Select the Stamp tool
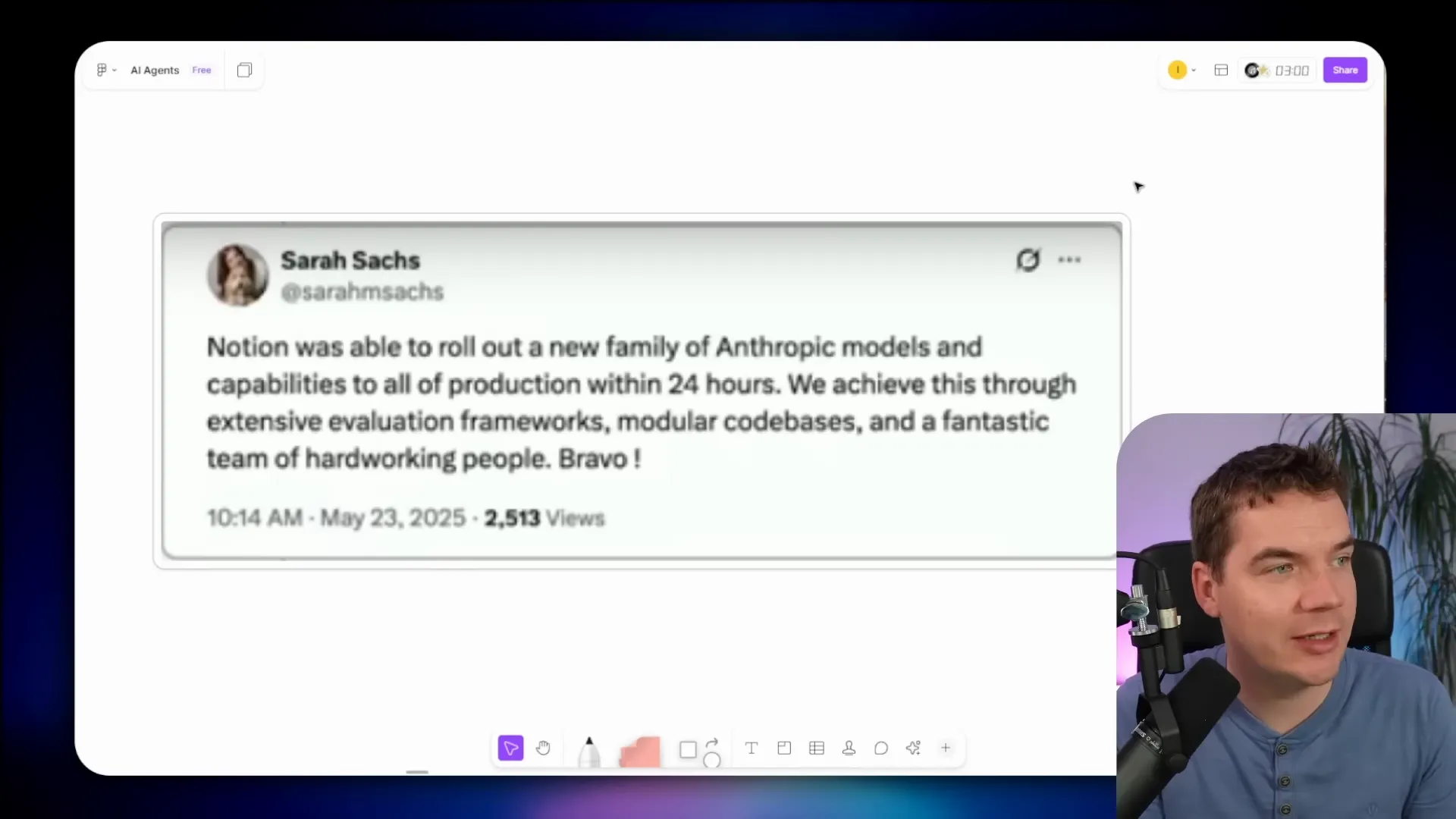Screen dimensions: 1456x819 click(x=849, y=748)
